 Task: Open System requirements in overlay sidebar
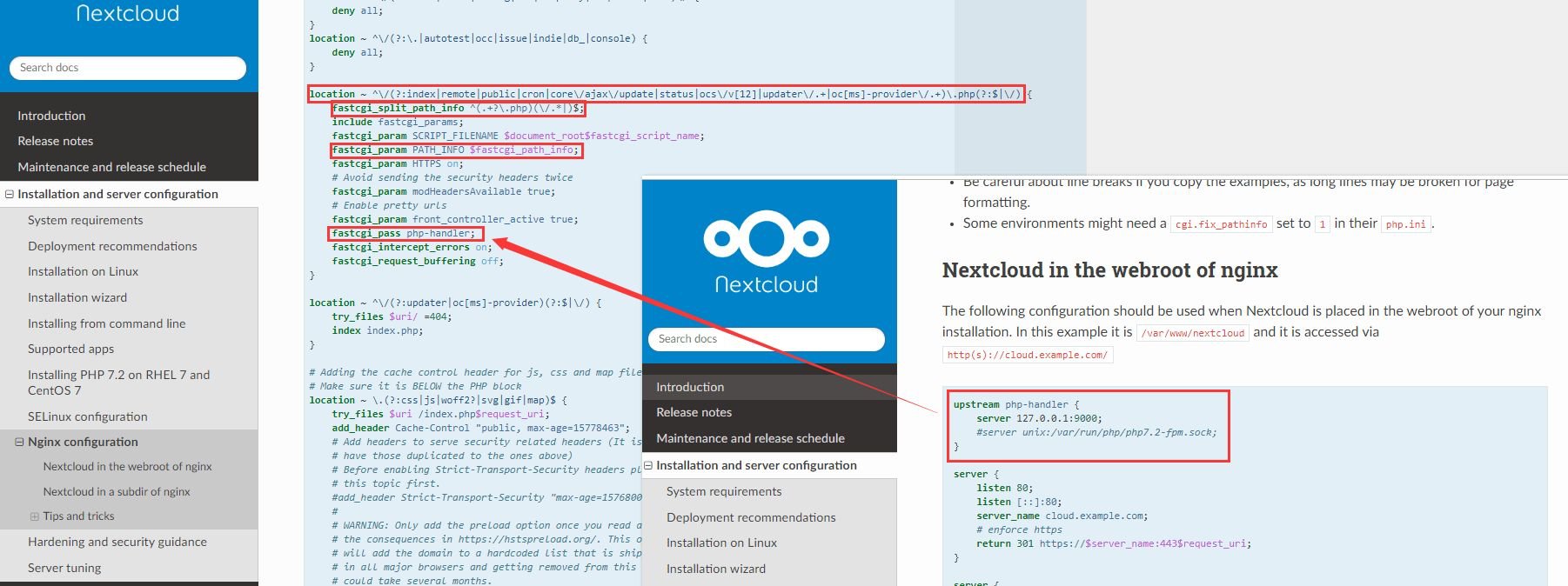tap(724, 491)
